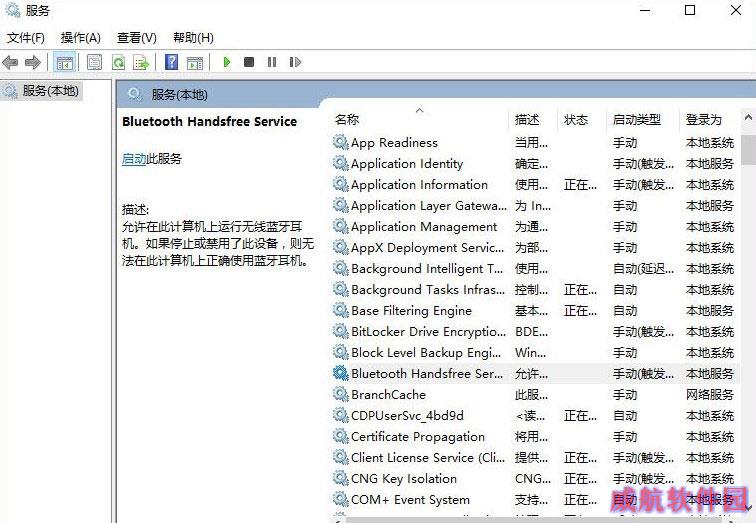Select the Client License Service row
This screenshot has width=756, height=523.
tap(534, 457)
